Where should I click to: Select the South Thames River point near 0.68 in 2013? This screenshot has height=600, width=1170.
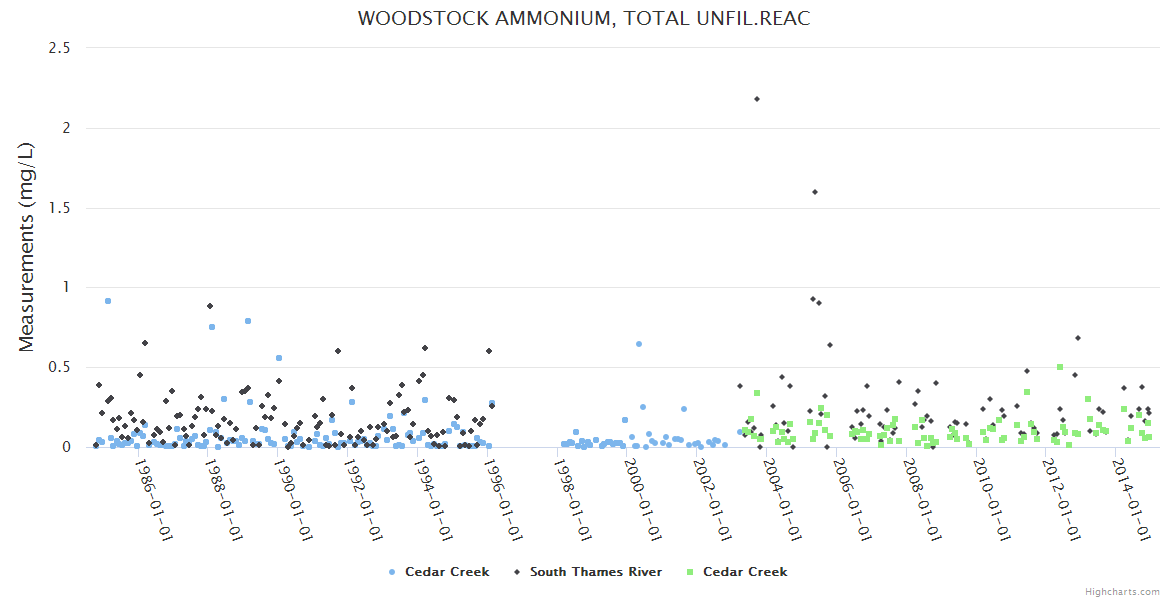pyautogui.click(x=1077, y=338)
